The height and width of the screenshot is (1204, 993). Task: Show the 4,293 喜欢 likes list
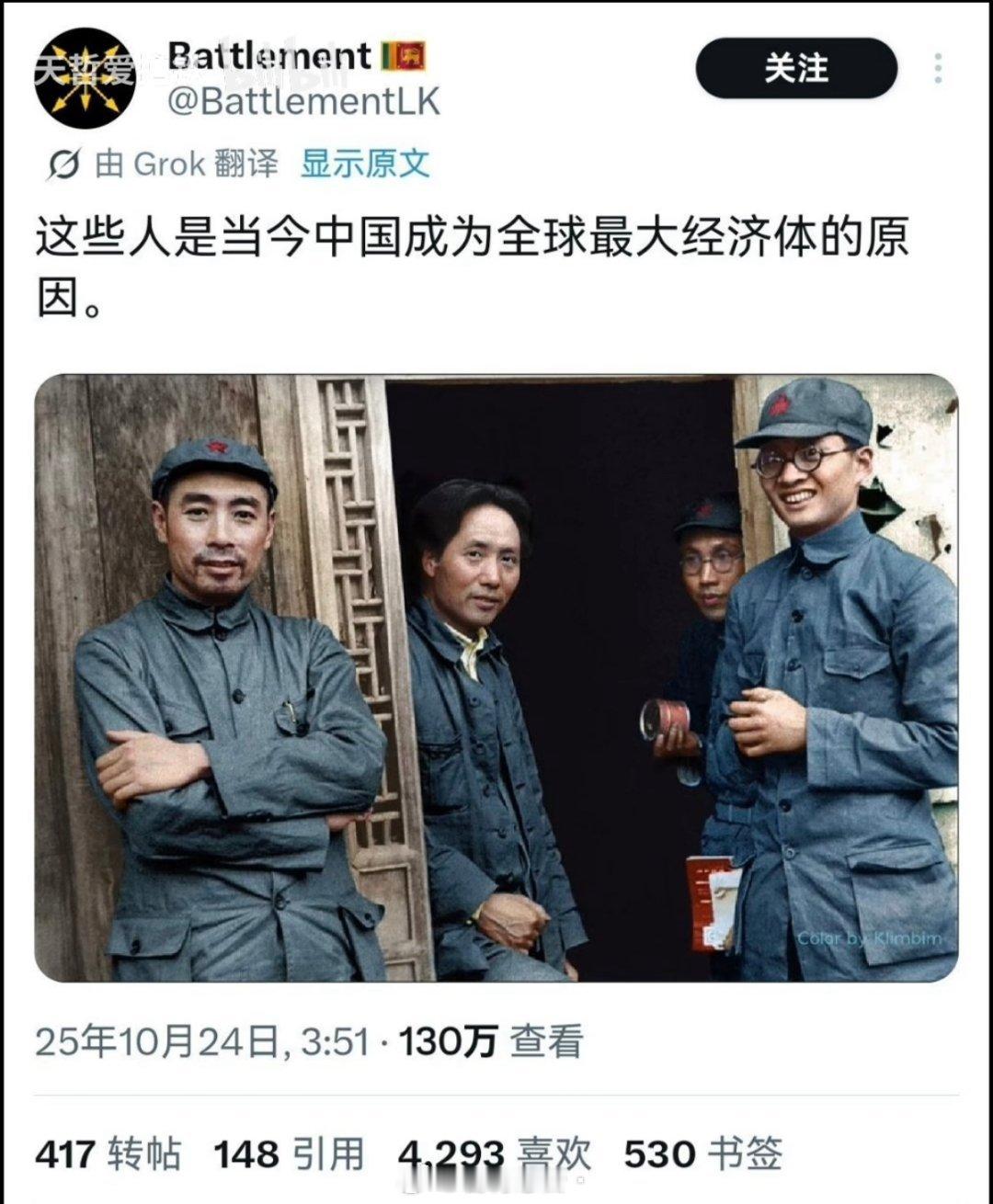[x=495, y=1154]
